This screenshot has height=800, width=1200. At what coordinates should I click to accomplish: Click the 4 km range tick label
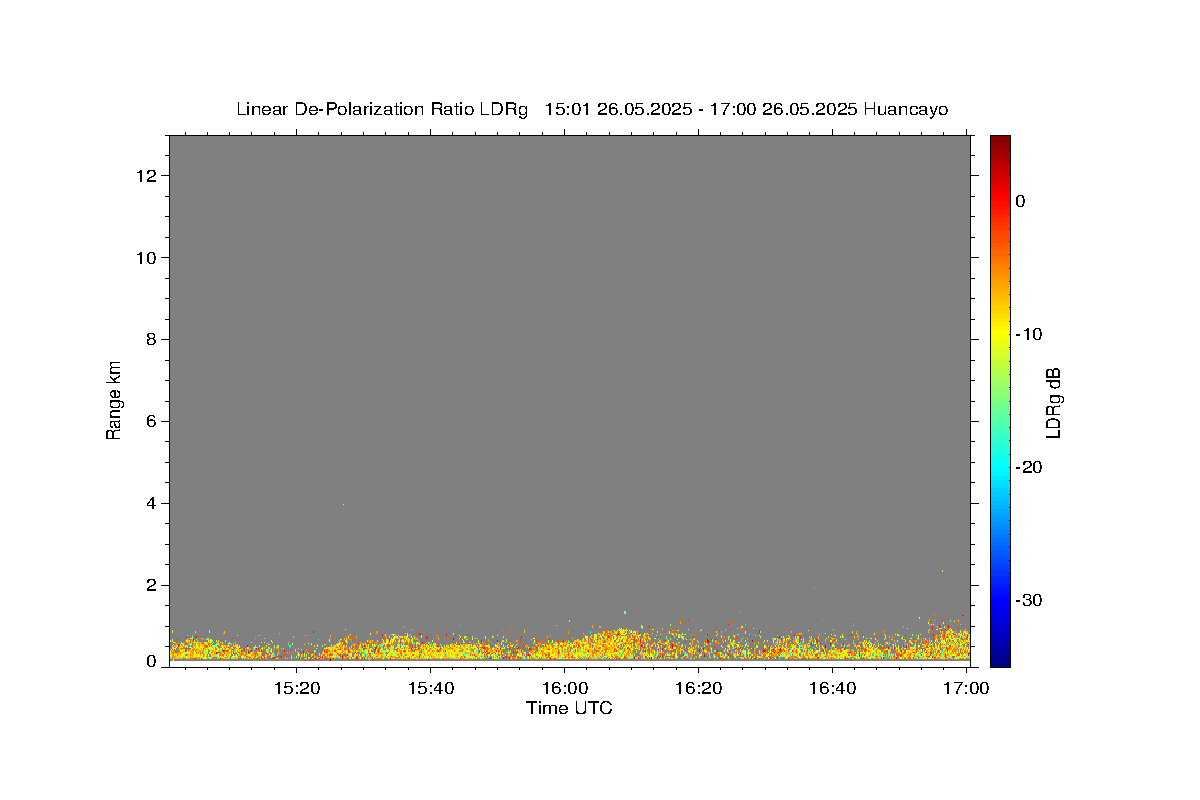[153, 504]
